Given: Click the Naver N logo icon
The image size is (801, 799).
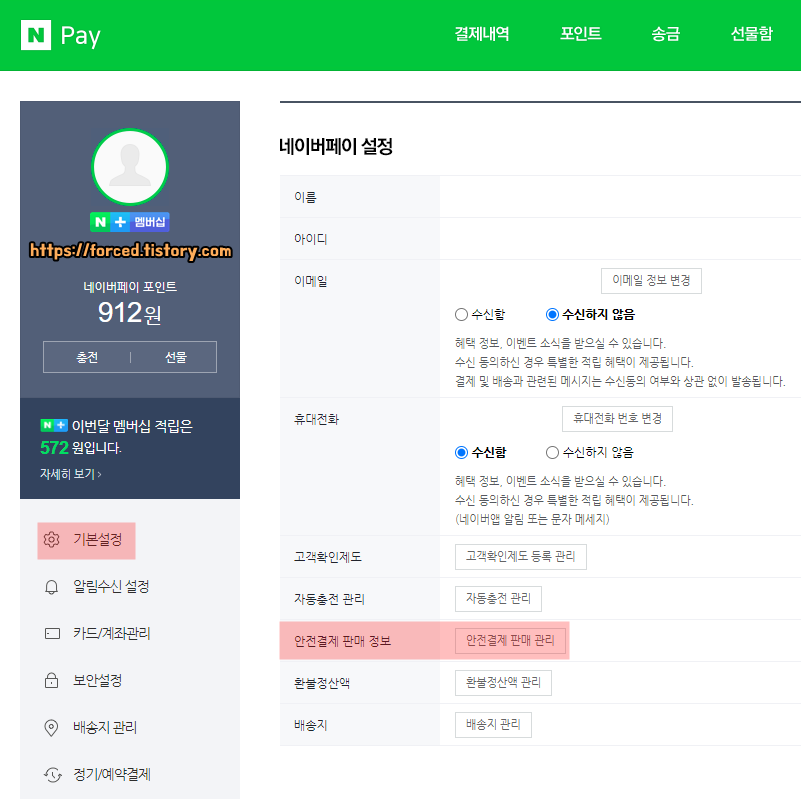Looking at the screenshot, I should point(36,35).
